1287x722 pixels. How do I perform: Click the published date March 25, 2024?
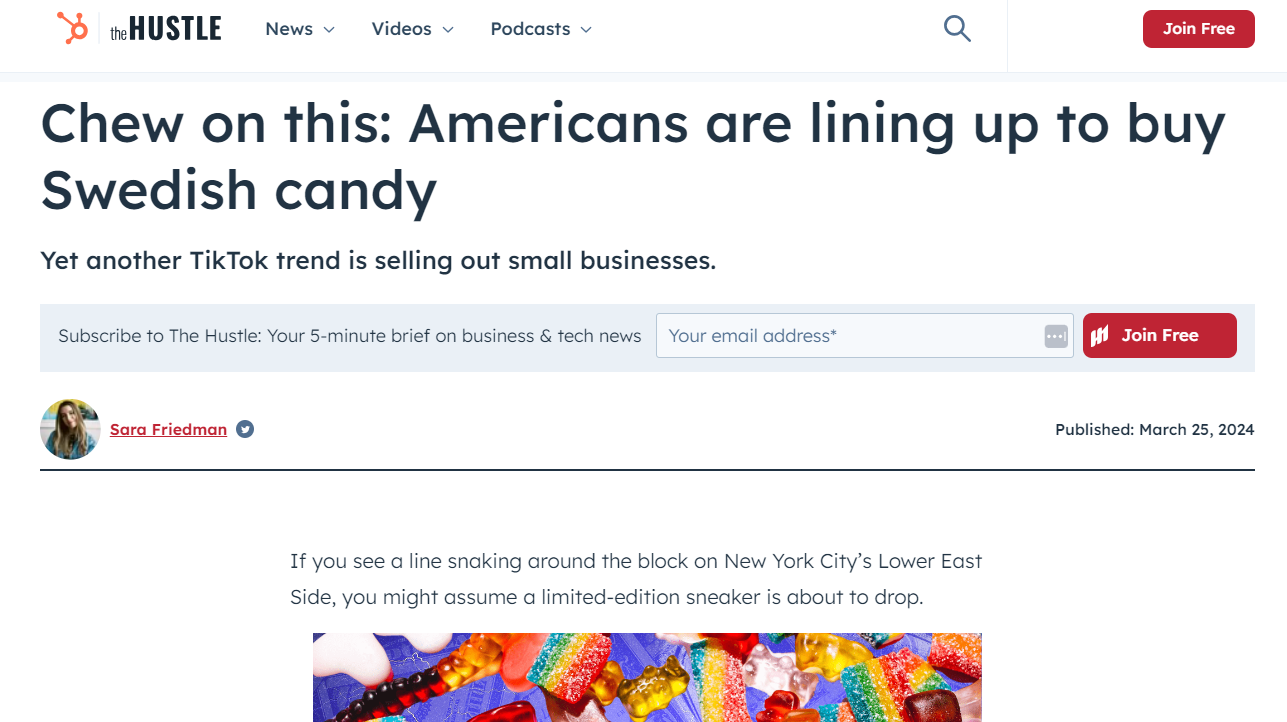(1154, 430)
